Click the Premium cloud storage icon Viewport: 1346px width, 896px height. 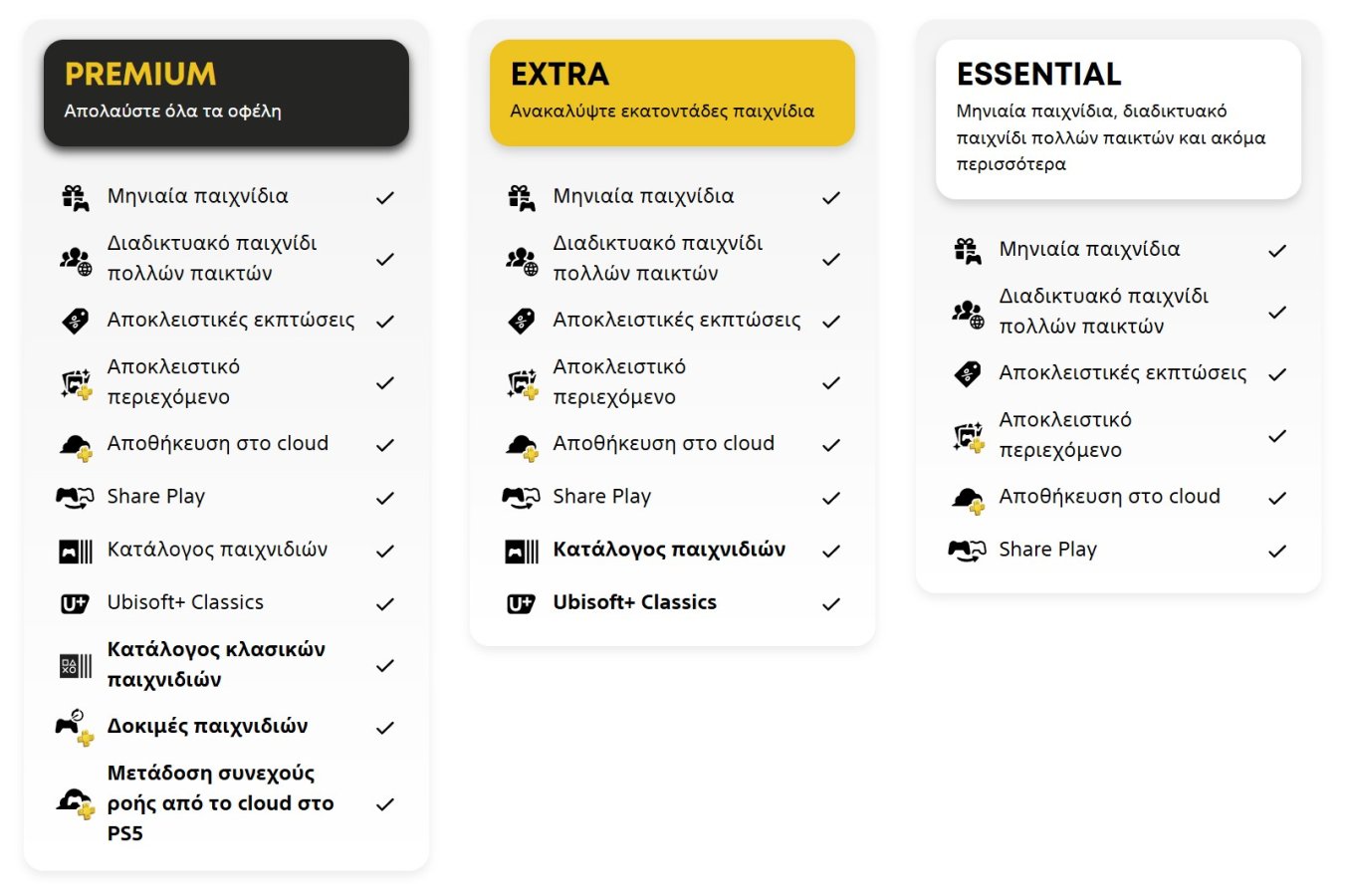(76, 446)
